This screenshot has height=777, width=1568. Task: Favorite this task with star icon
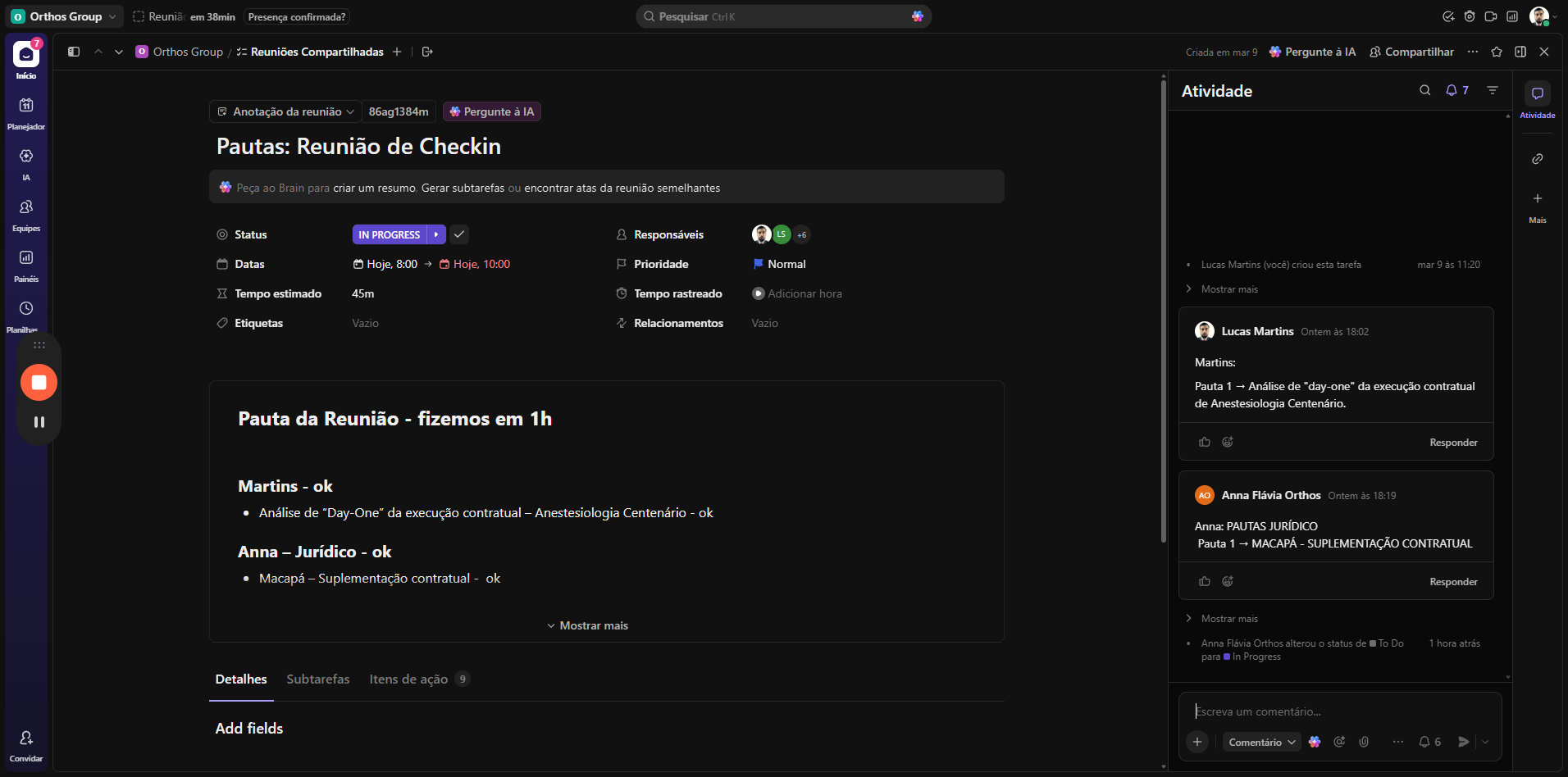(1497, 52)
